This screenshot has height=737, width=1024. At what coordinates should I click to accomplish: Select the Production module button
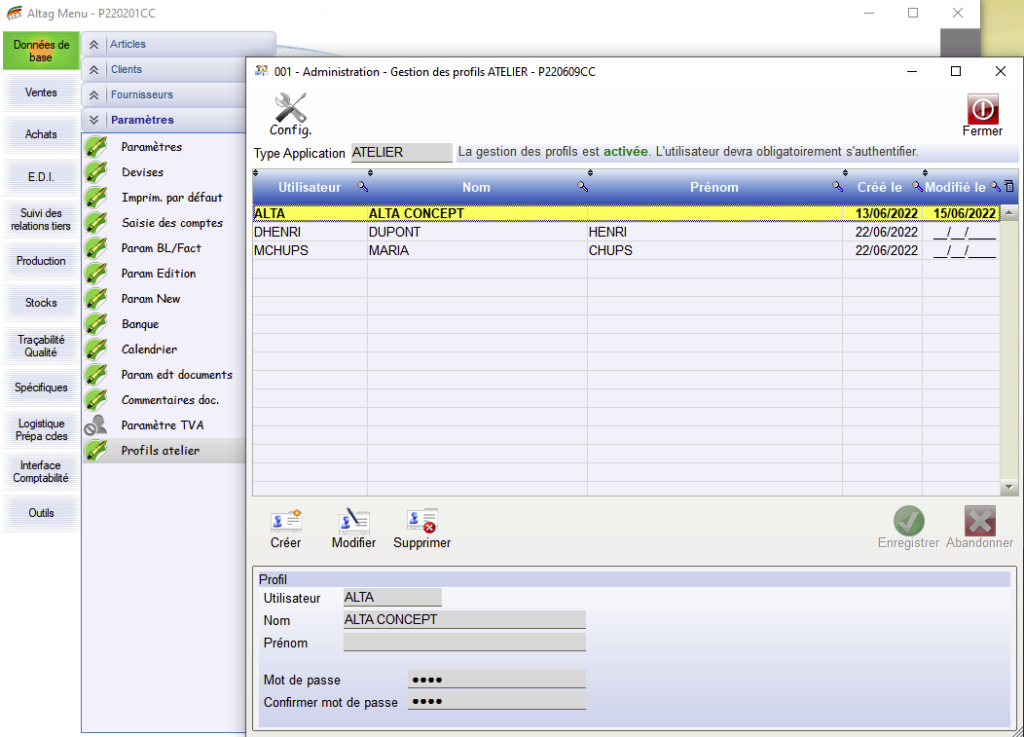41,261
